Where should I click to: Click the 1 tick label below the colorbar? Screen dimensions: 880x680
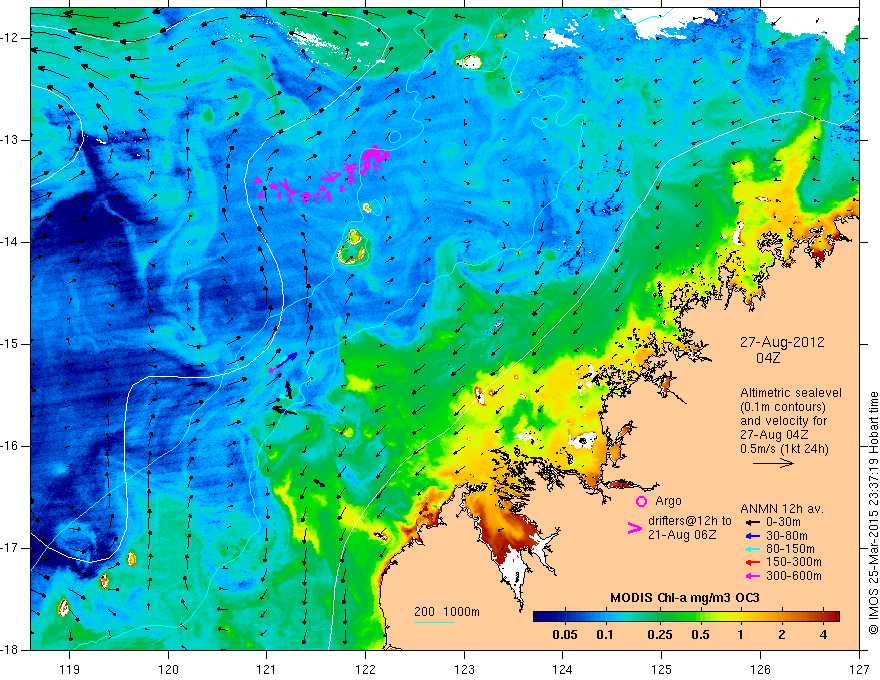(x=740, y=635)
